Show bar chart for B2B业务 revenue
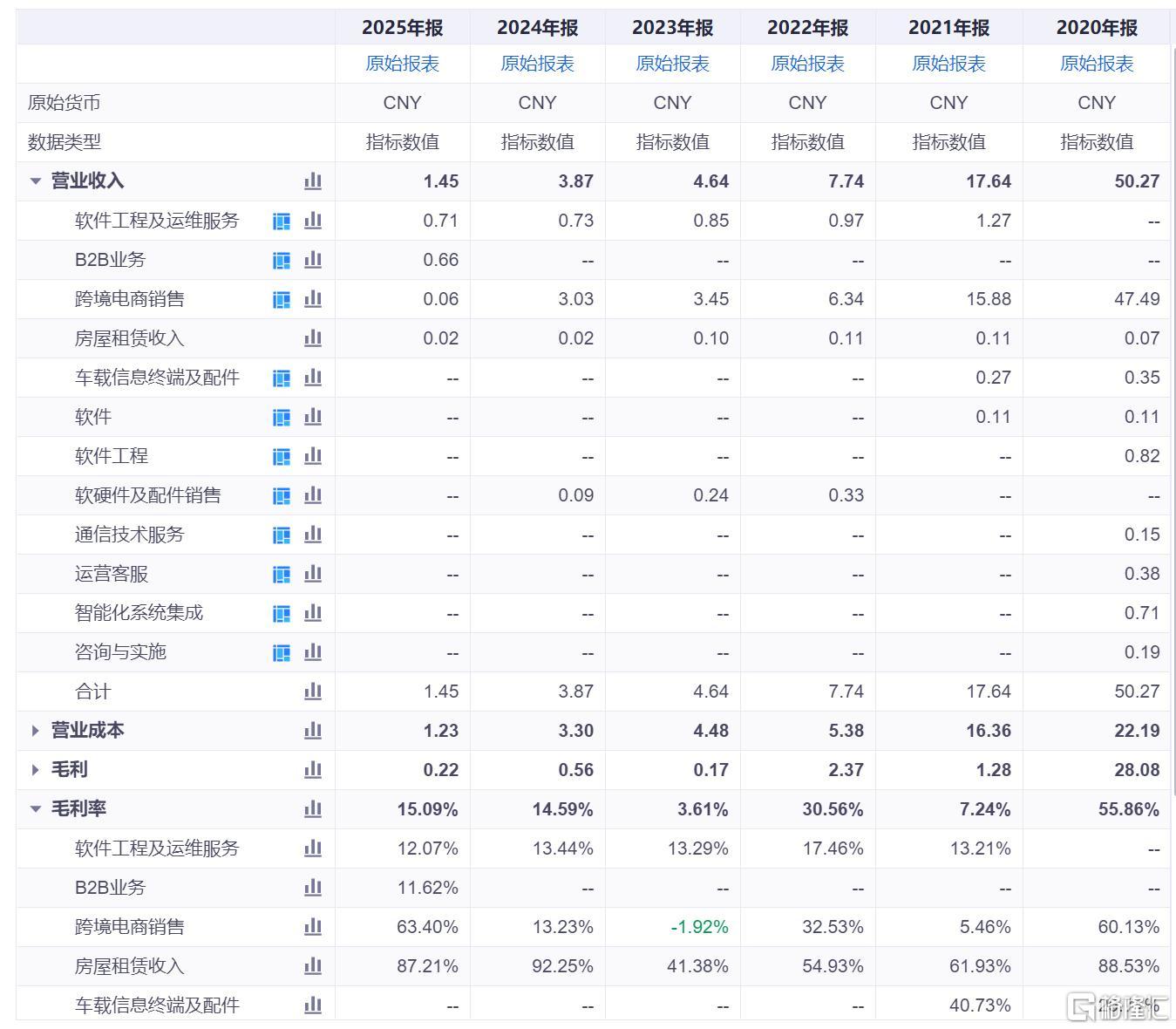The height and width of the screenshot is (1029, 1176). point(313,260)
